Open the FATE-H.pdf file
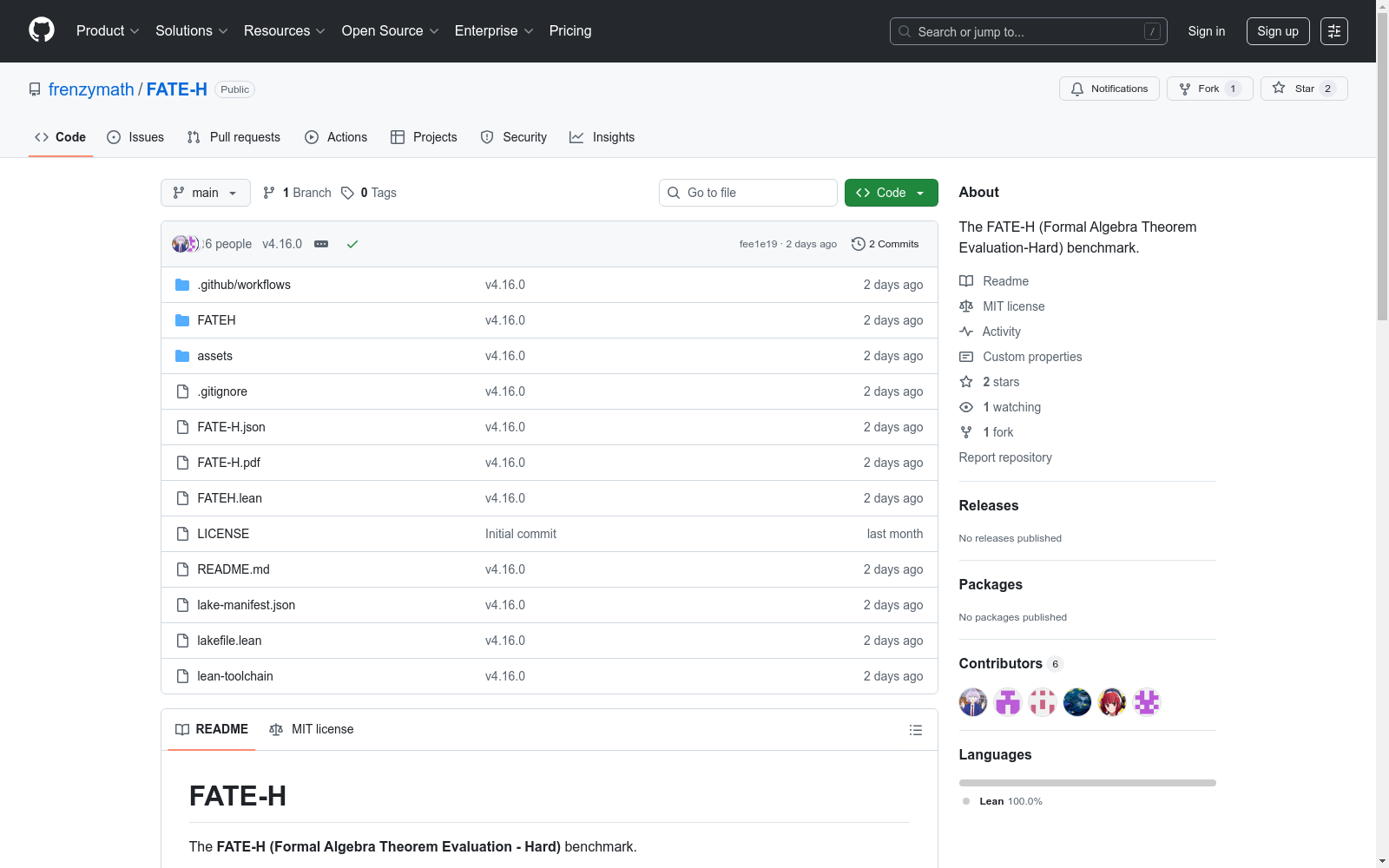The height and width of the screenshot is (868, 1389). tap(228, 463)
